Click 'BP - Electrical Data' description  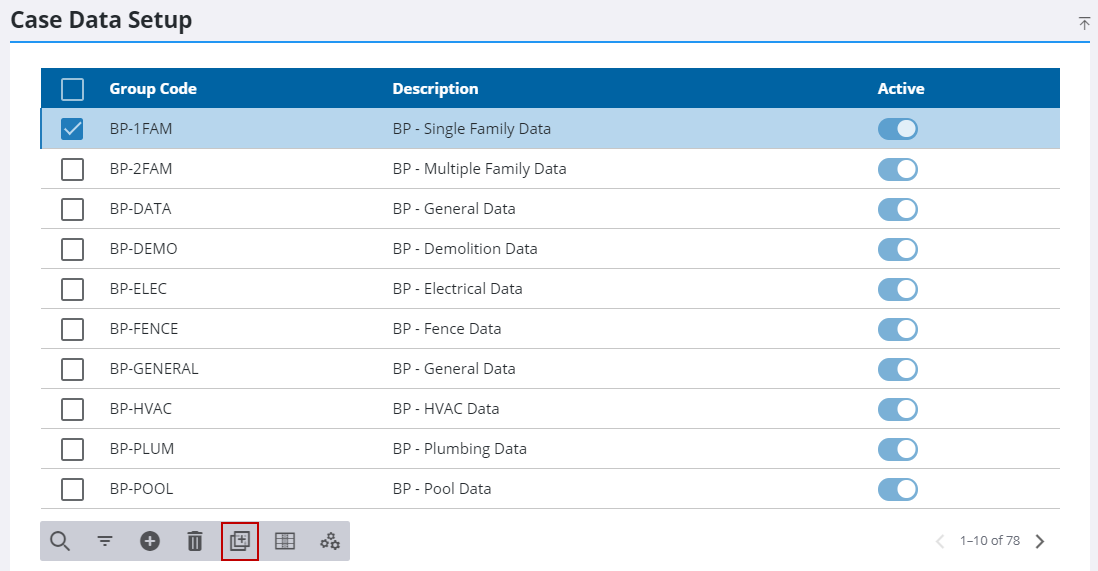(x=457, y=289)
